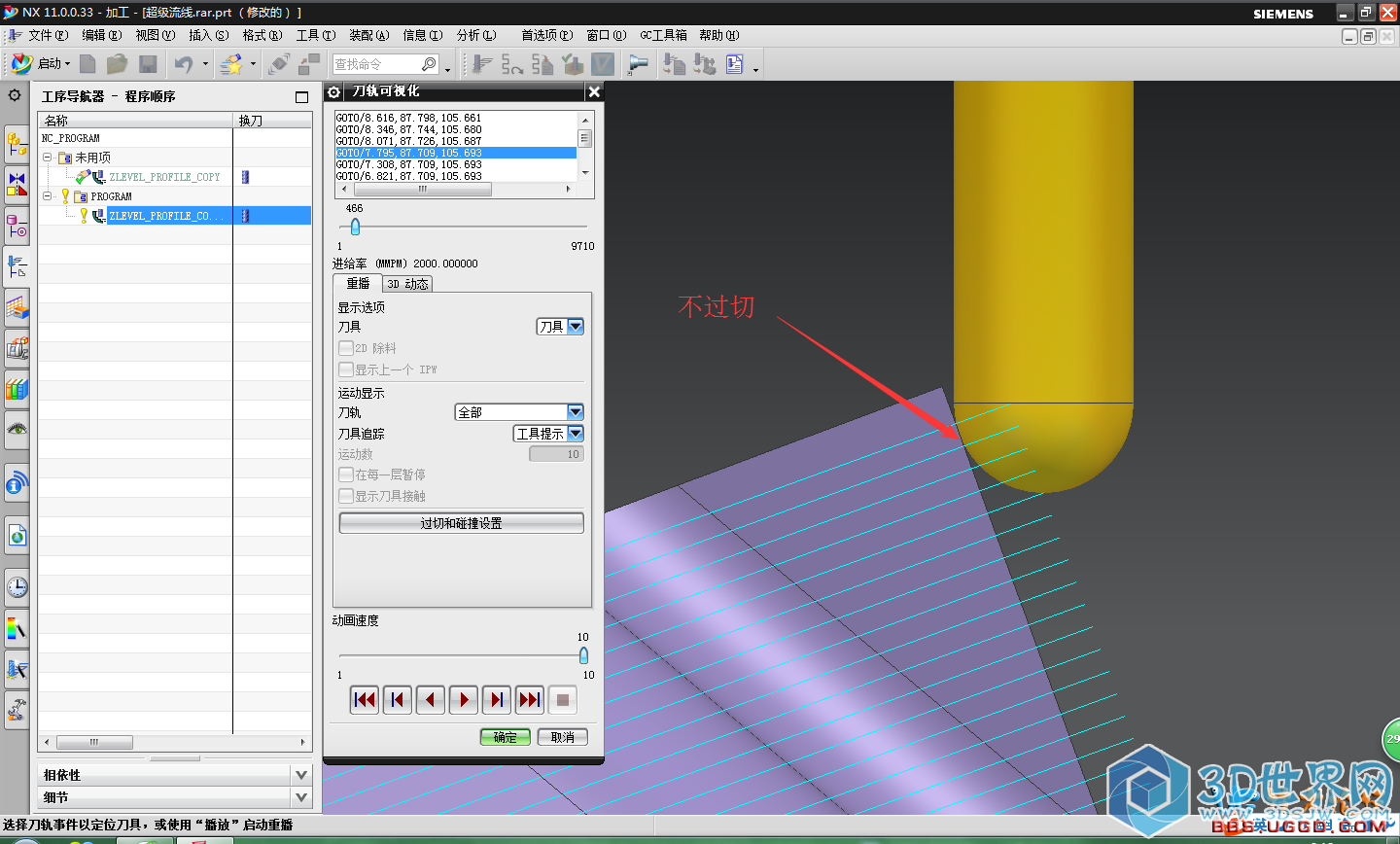
Task: Tick the 2D 除料 checkbox
Action: tap(345, 348)
